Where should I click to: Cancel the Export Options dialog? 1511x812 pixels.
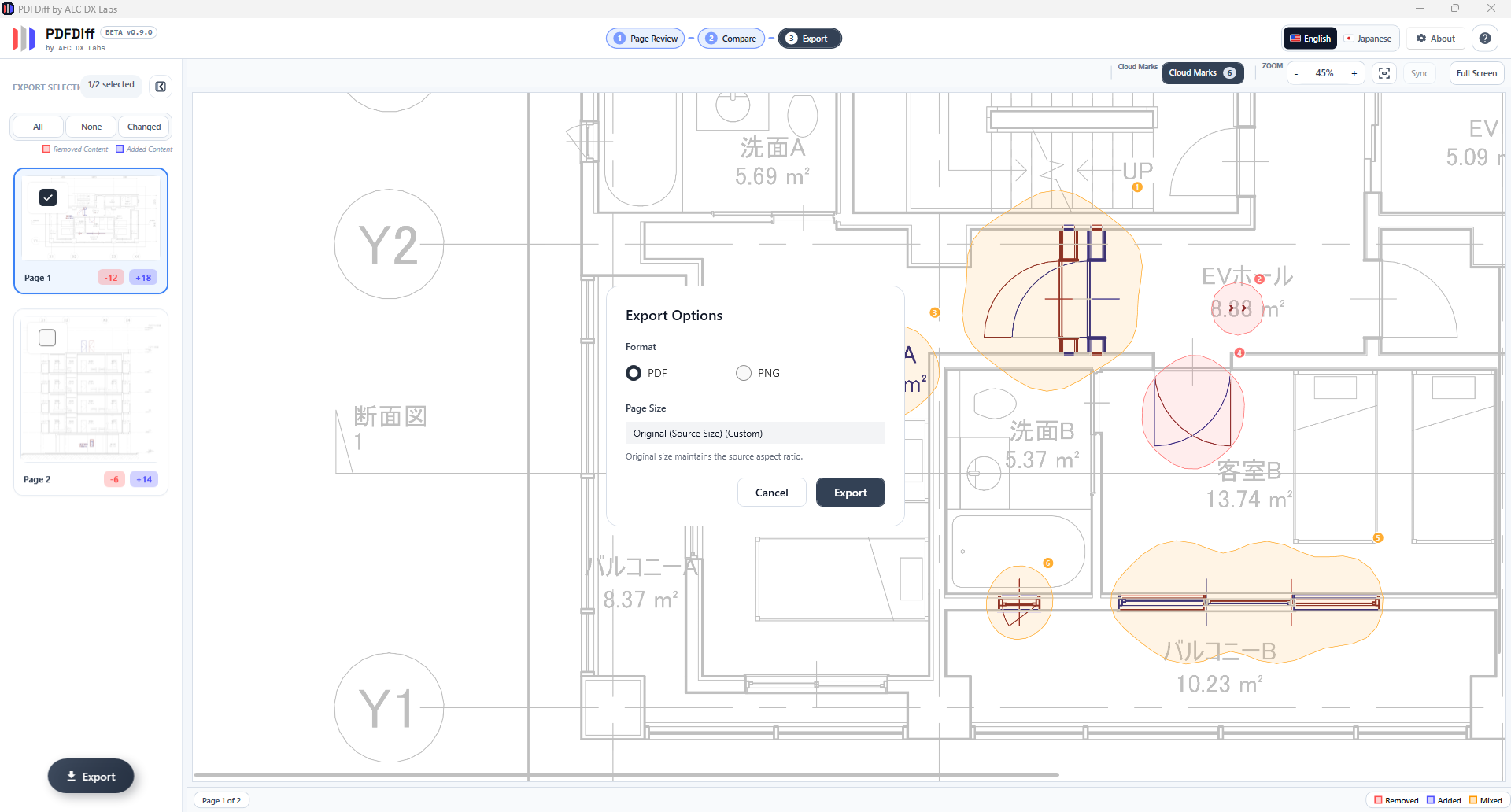point(771,493)
